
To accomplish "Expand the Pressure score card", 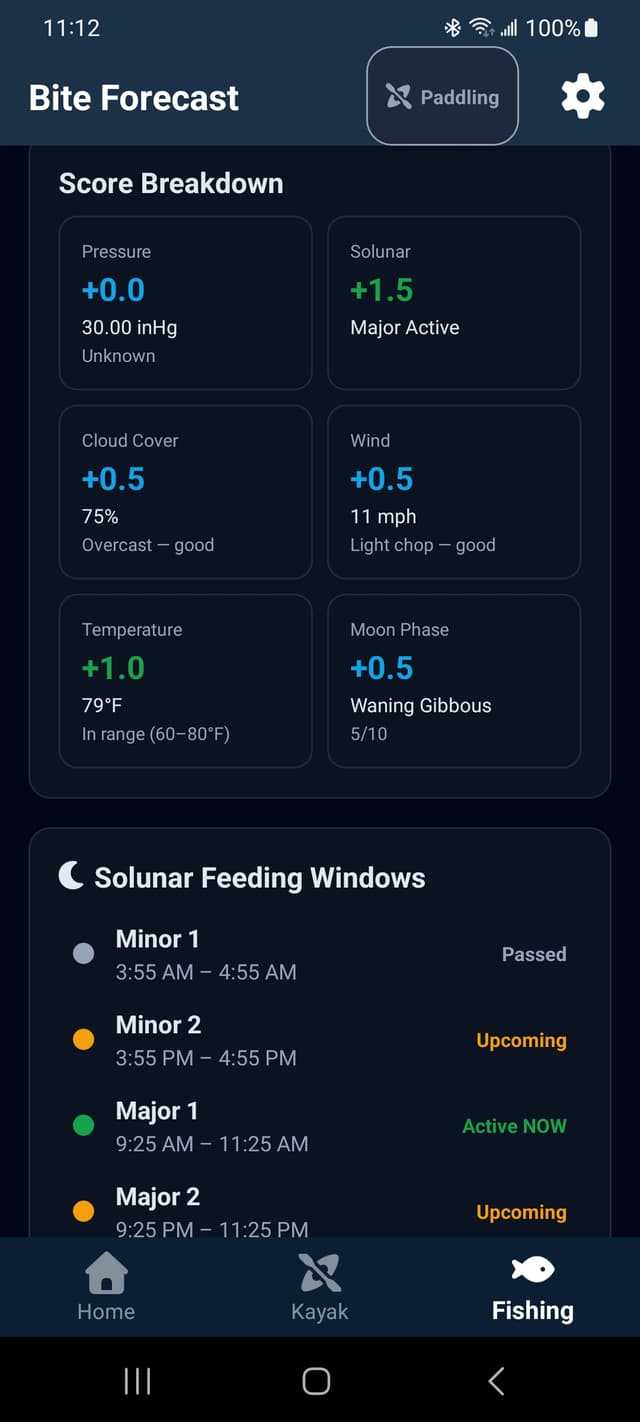I will 185,302.
